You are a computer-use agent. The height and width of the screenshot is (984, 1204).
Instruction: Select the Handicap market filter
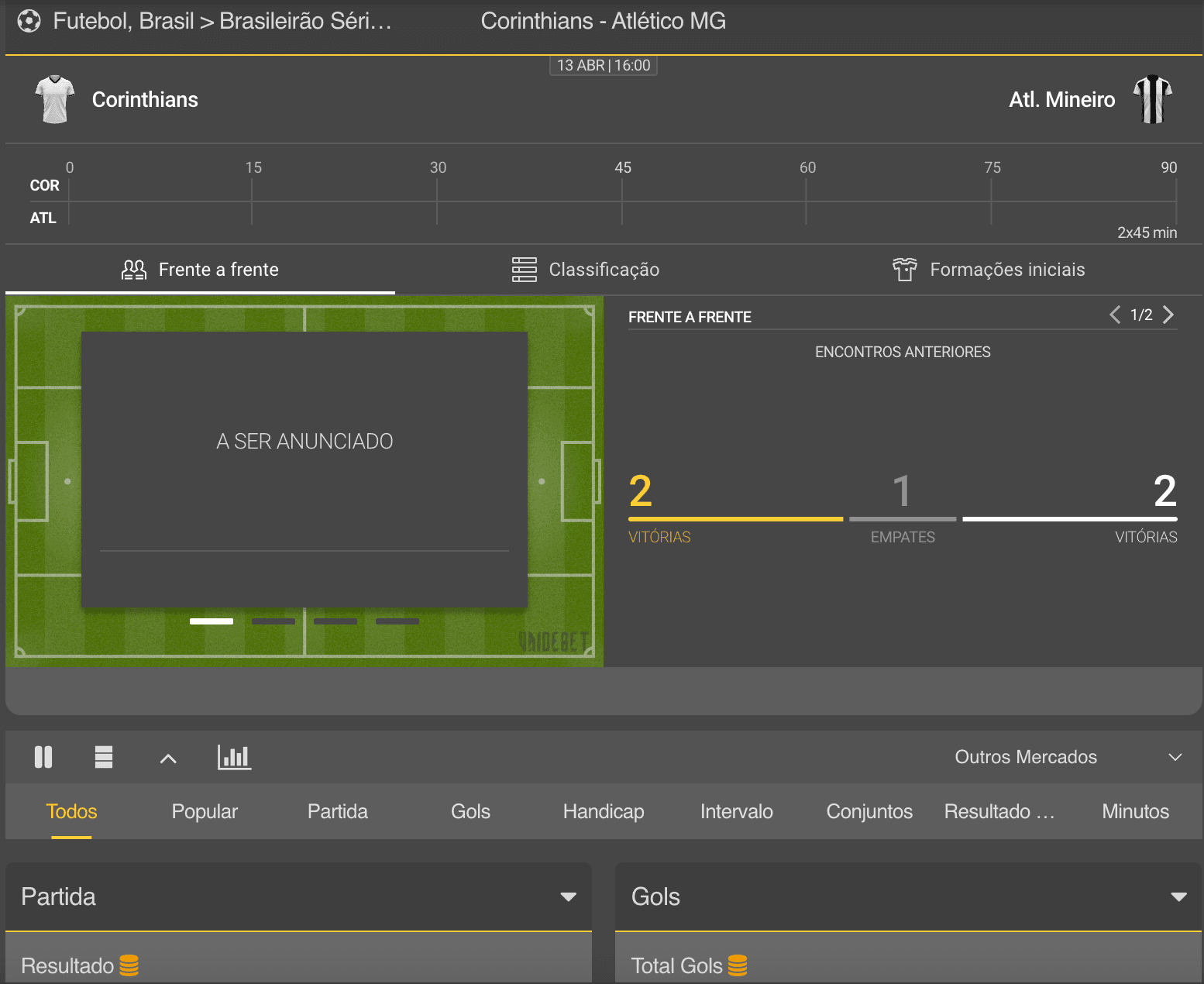tap(604, 811)
